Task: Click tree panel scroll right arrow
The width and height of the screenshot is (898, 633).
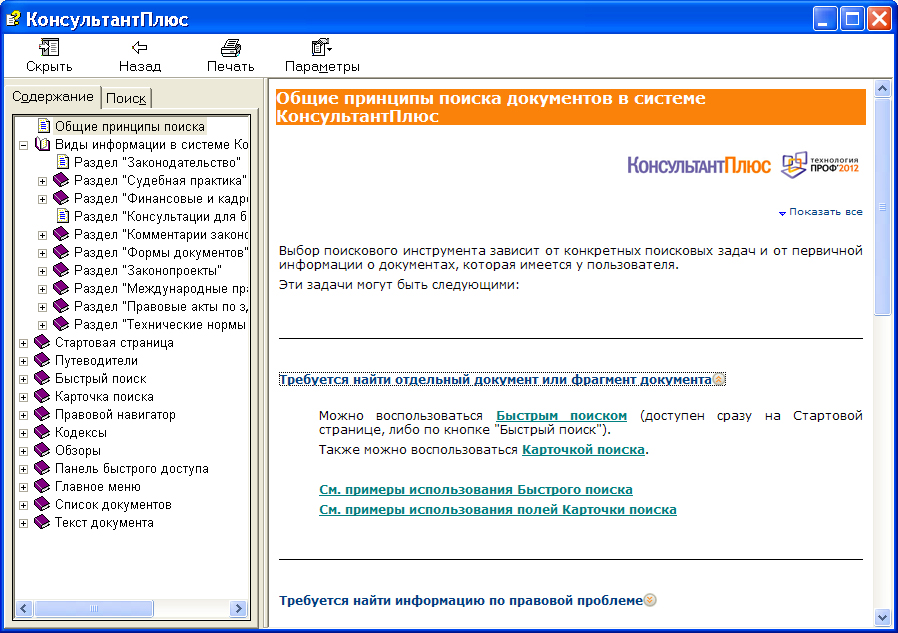Action: pyautogui.click(x=238, y=608)
